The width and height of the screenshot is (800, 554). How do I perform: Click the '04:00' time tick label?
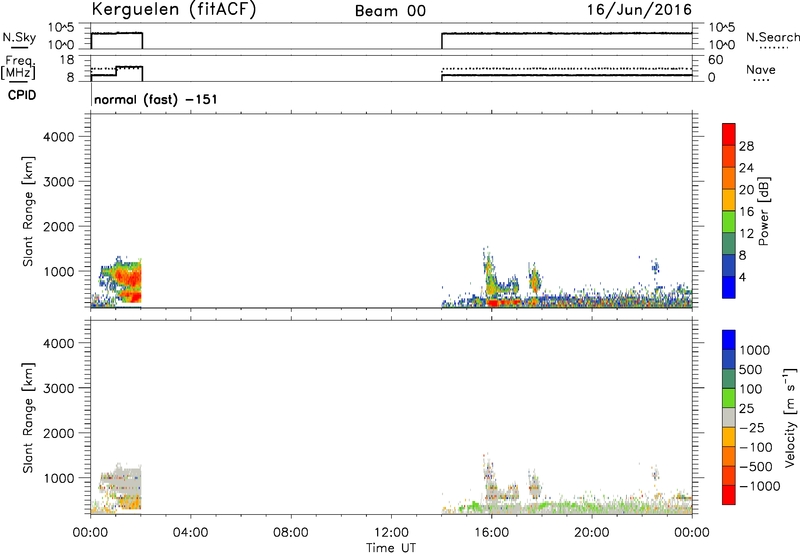190,533
